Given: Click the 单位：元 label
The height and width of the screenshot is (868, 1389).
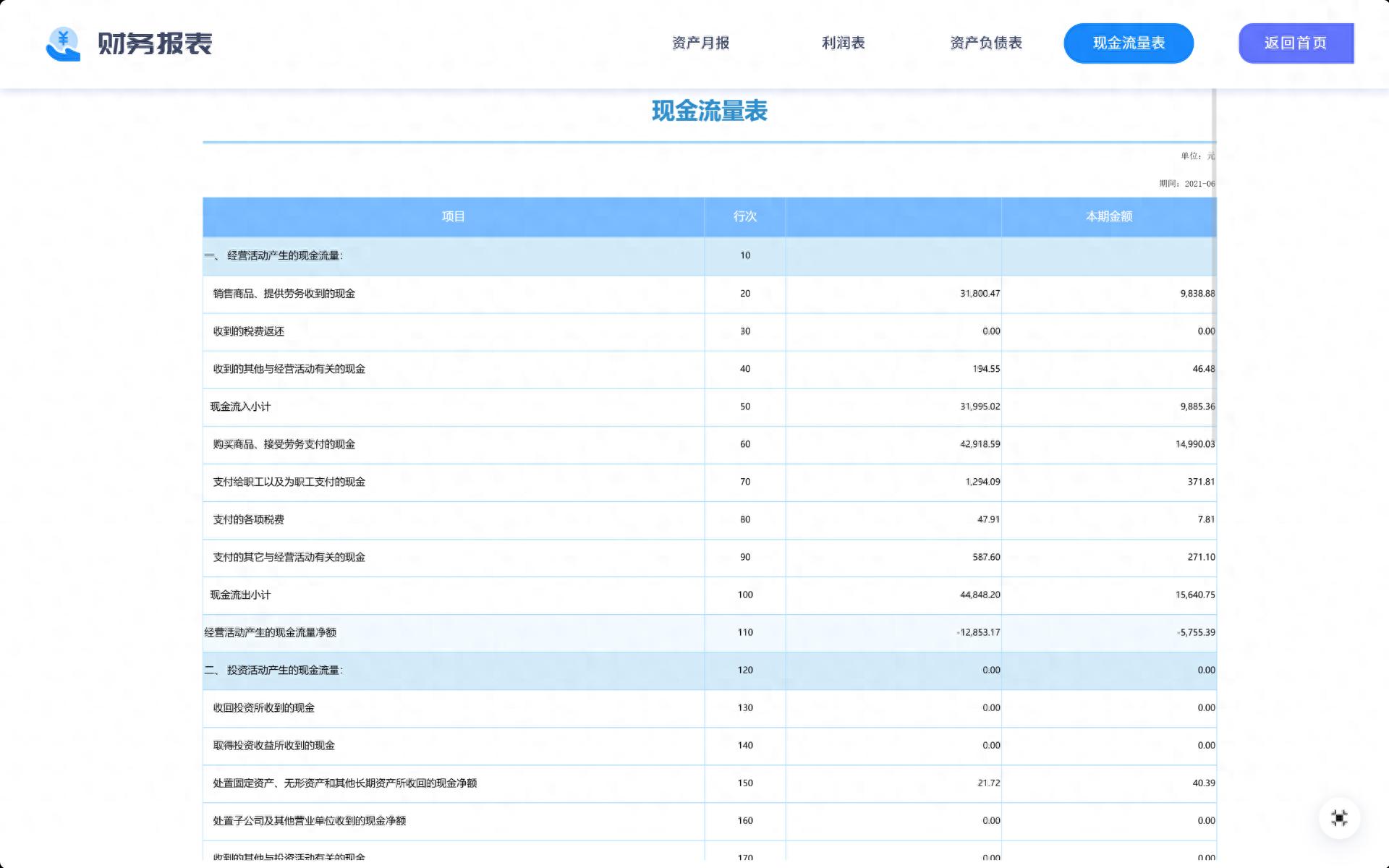Looking at the screenshot, I should [1197, 154].
